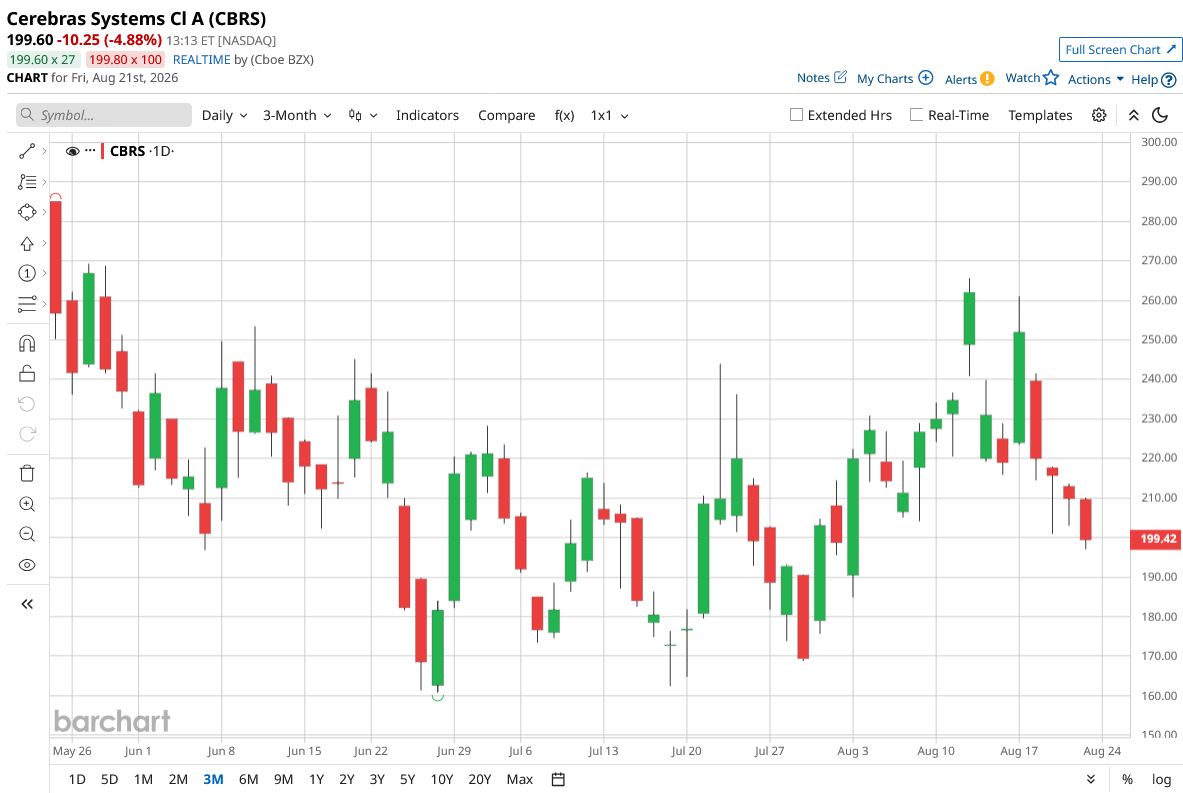The image size is (1183, 793).
Task: Open the f(x) expressions menu
Action: click(564, 115)
